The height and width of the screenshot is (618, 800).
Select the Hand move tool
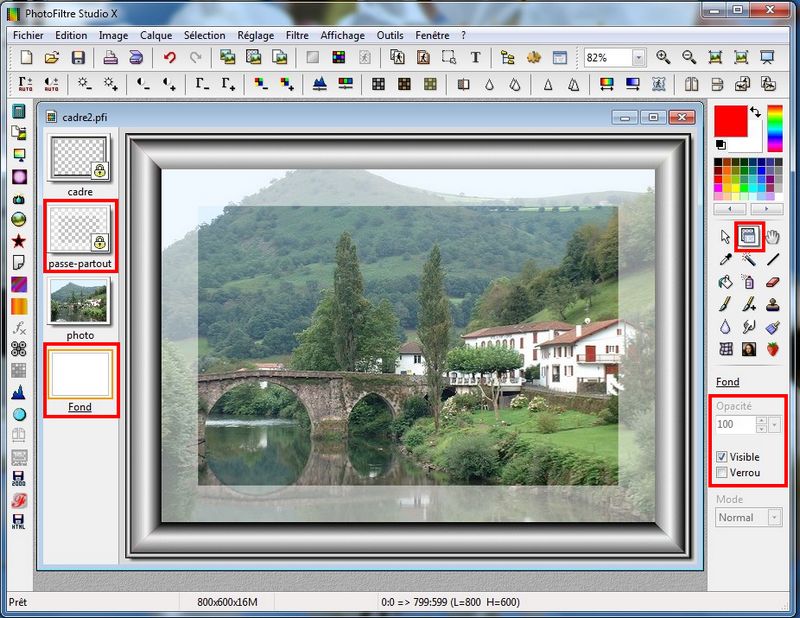pyautogui.click(x=773, y=237)
